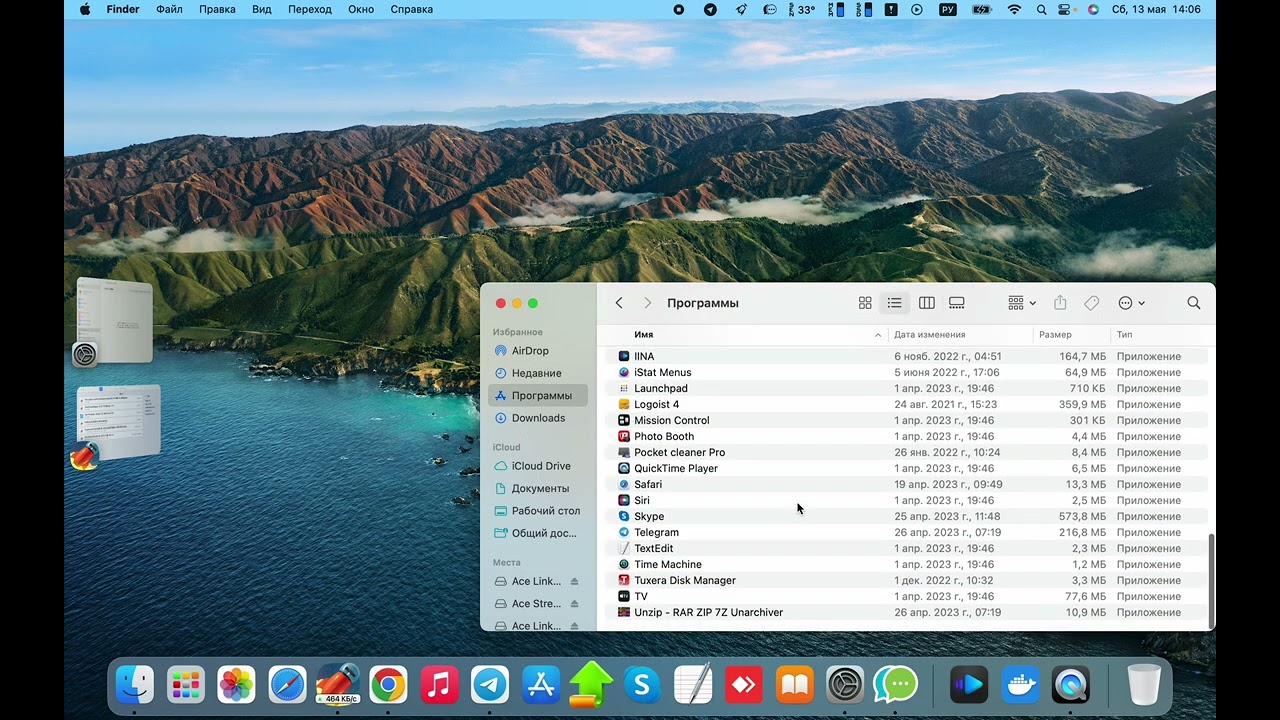Go forward with the Finder forward arrow
The width and height of the screenshot is (1280, 720).
(x=647, y=303)
